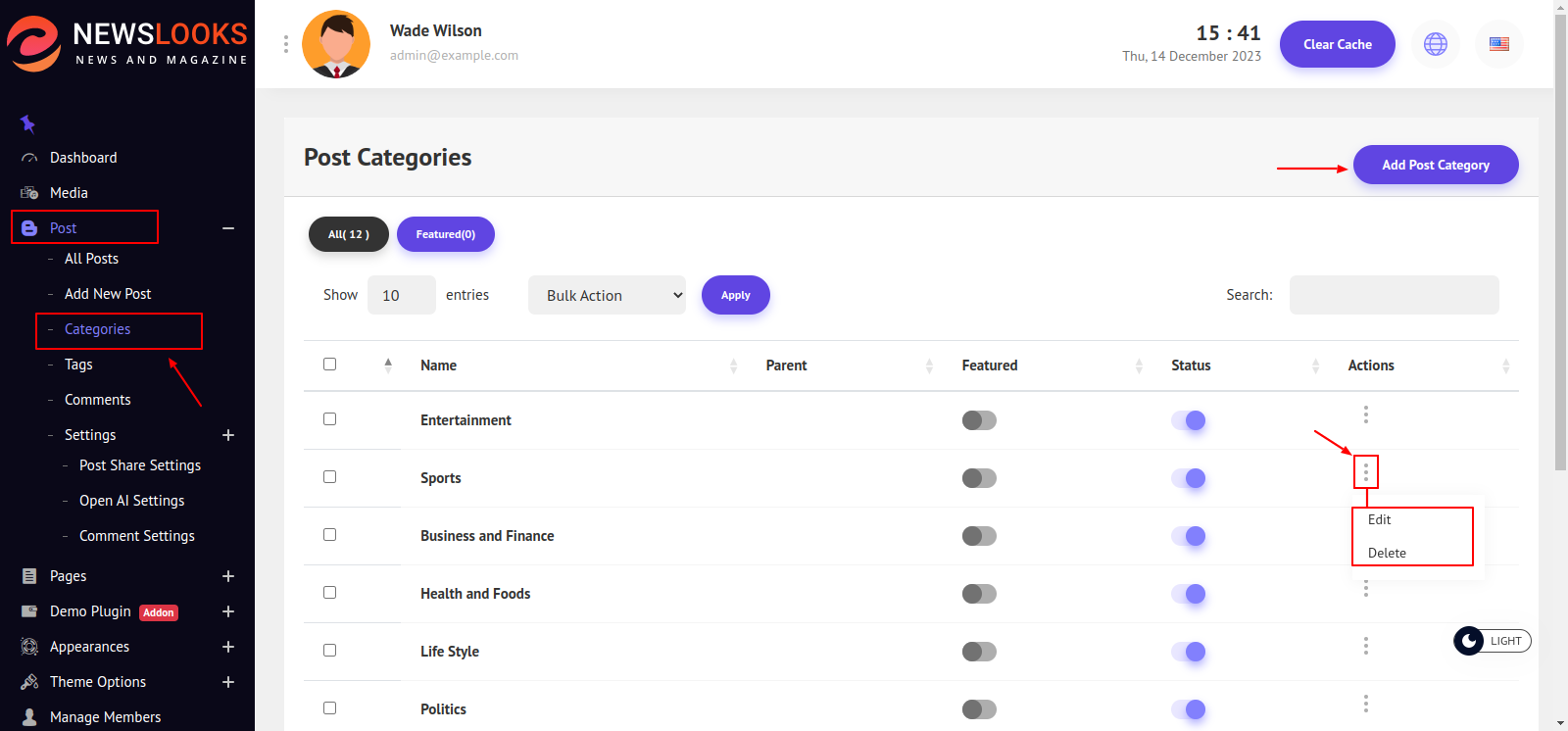Collapse the Post sidebar menu
This screenshot has height=731, width=1568.
pos(227,228)
